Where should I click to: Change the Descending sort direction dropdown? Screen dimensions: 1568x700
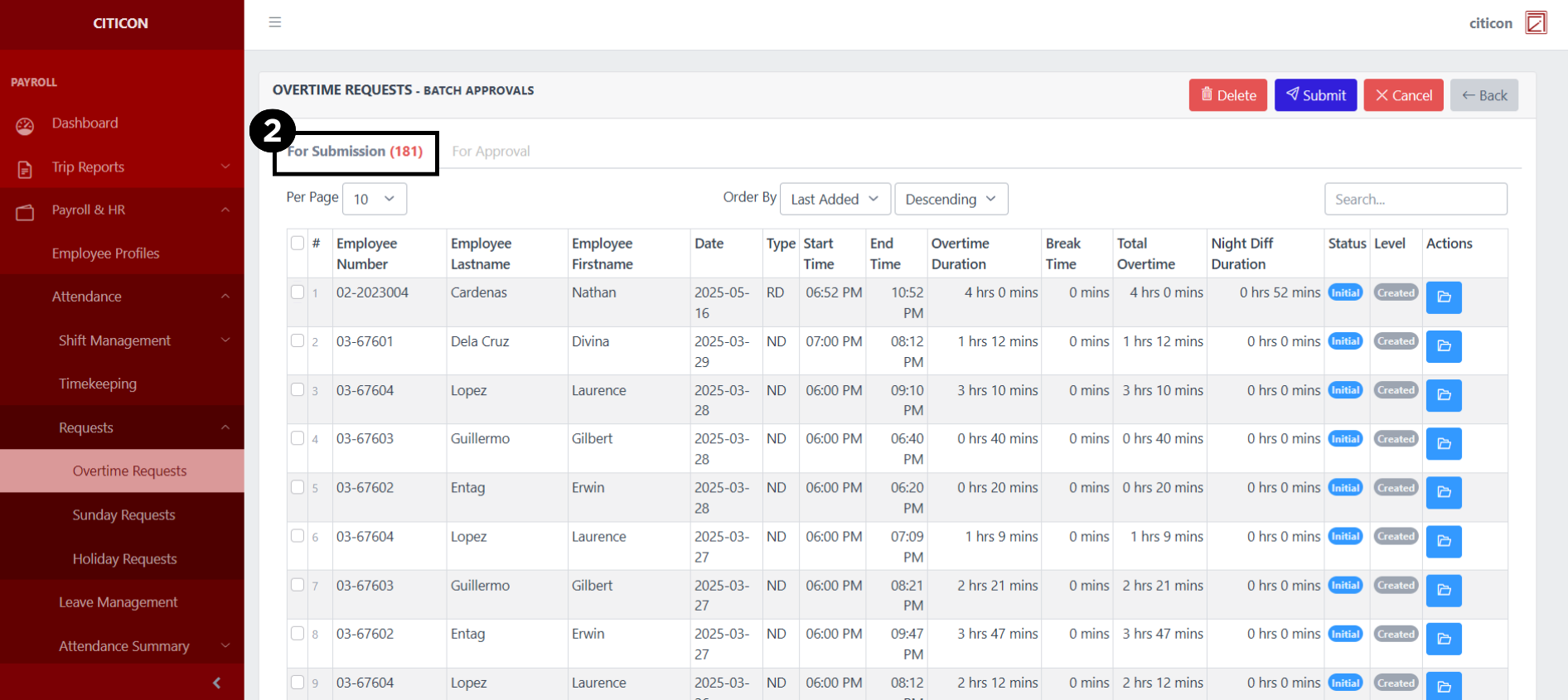951,199
